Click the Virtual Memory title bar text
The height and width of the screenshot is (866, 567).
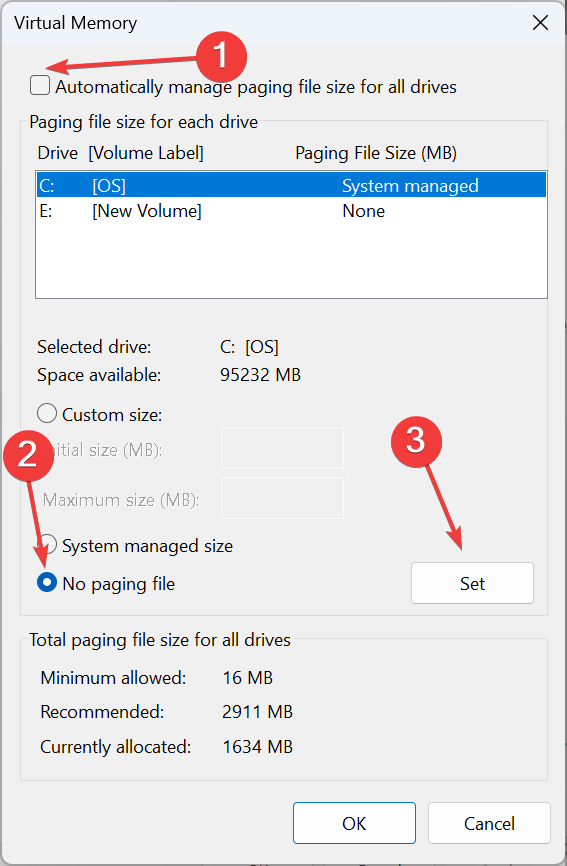coord(76,23)
